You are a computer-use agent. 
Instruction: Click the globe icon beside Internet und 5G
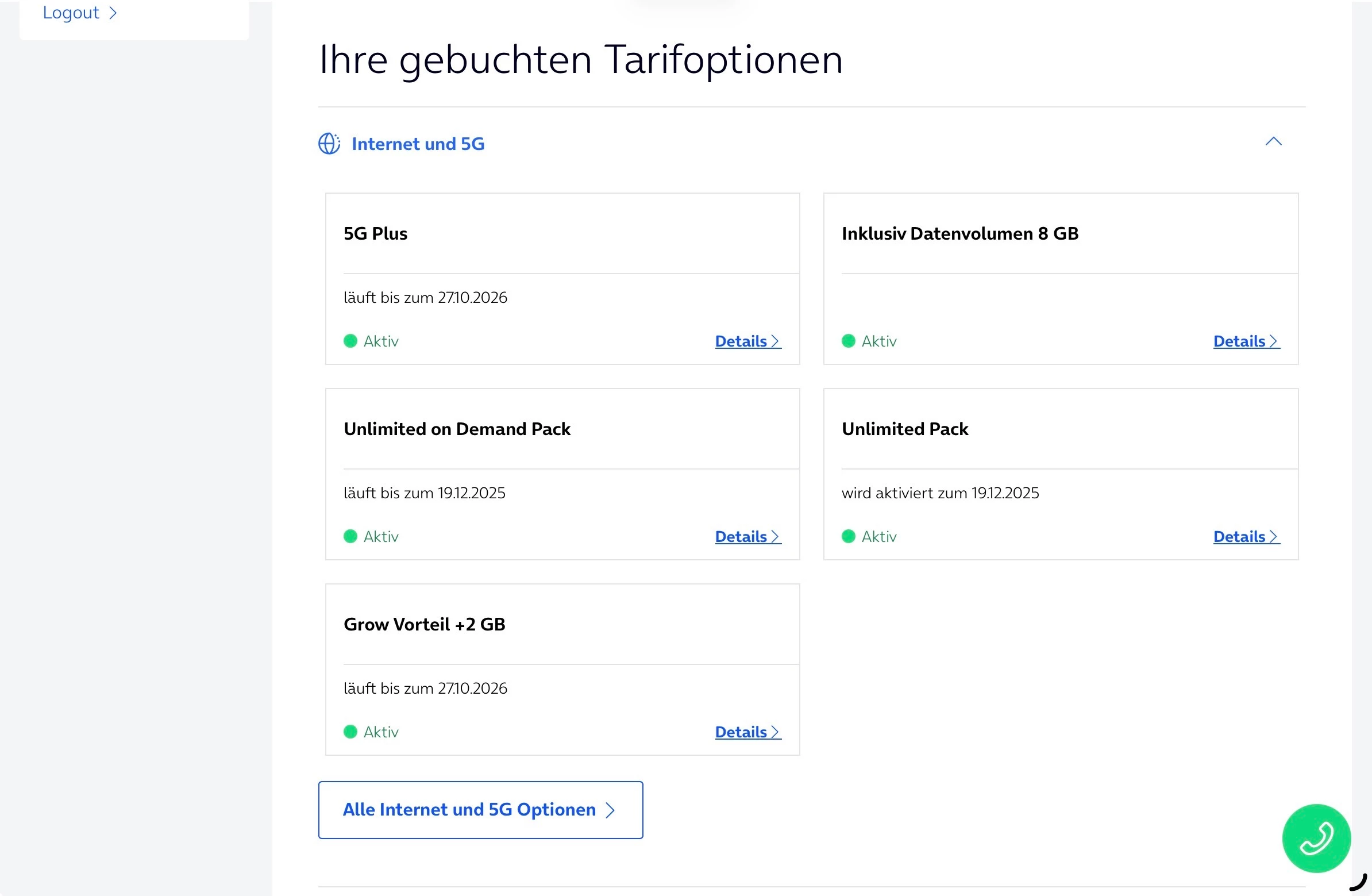pos(329,144)
